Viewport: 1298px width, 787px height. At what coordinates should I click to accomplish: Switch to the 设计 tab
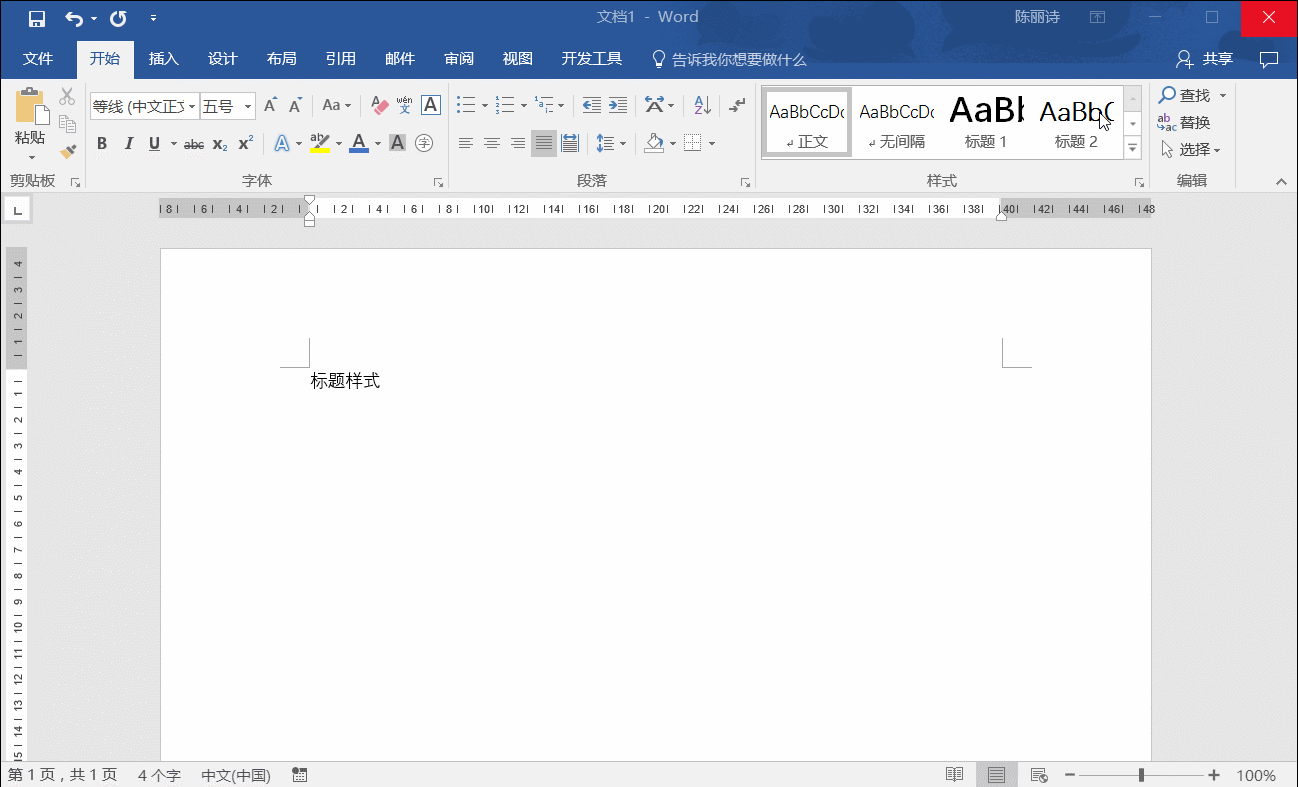point(223,59)
